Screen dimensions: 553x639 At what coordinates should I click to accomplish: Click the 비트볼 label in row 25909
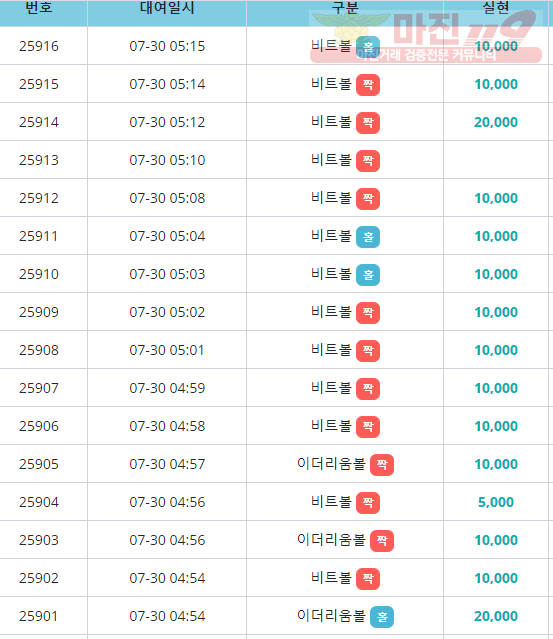[x=331, y=312]
